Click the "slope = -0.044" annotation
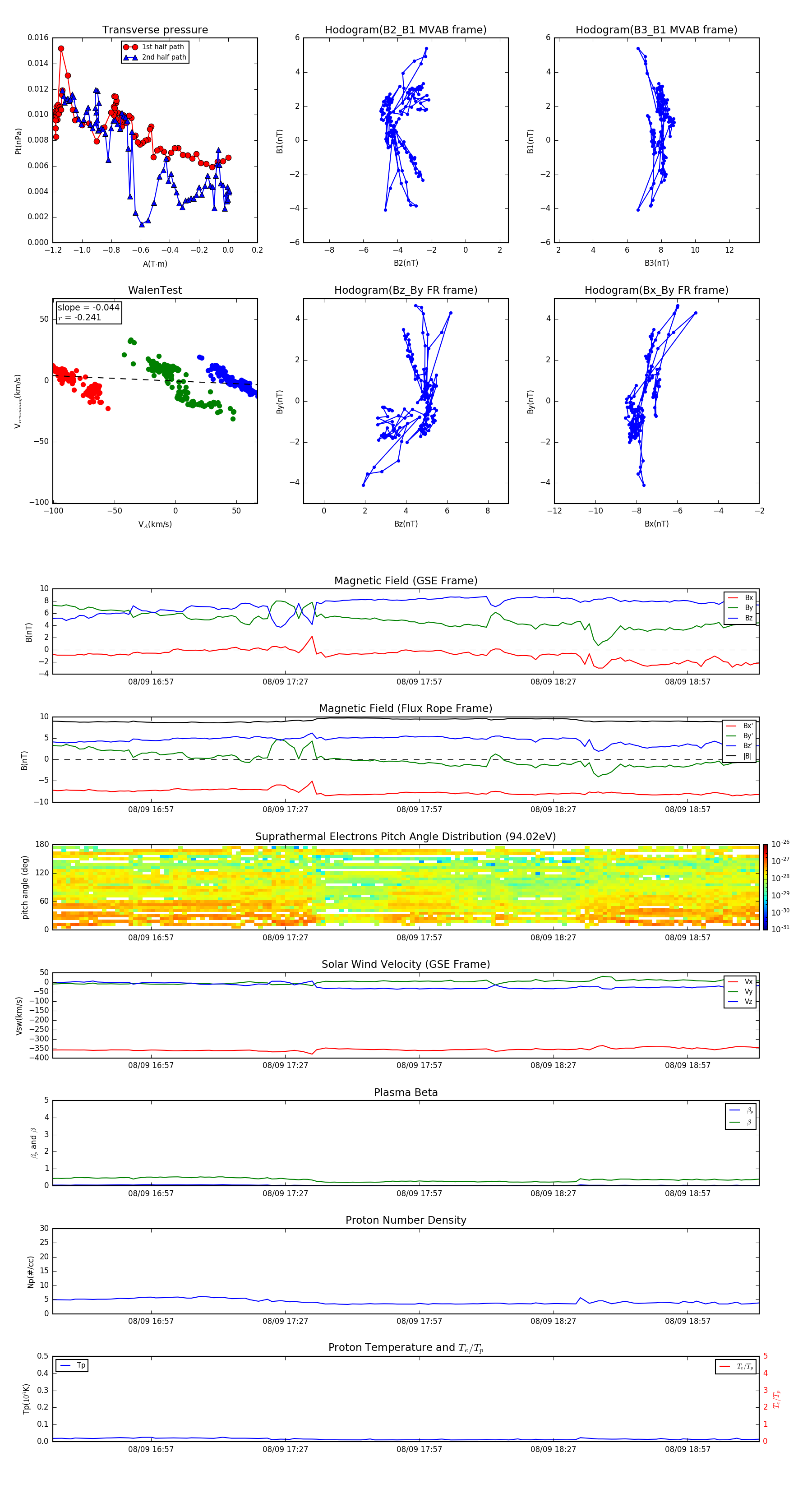This screenshot has width=812, height=1489. coord(88,308)
